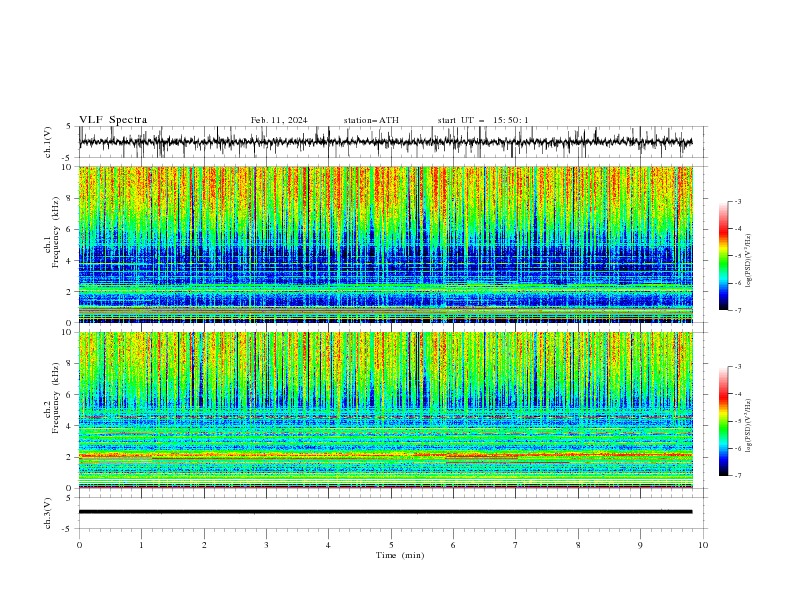
Task: Click the ch.1 voltage waveform trace
Action: (385, 142)
